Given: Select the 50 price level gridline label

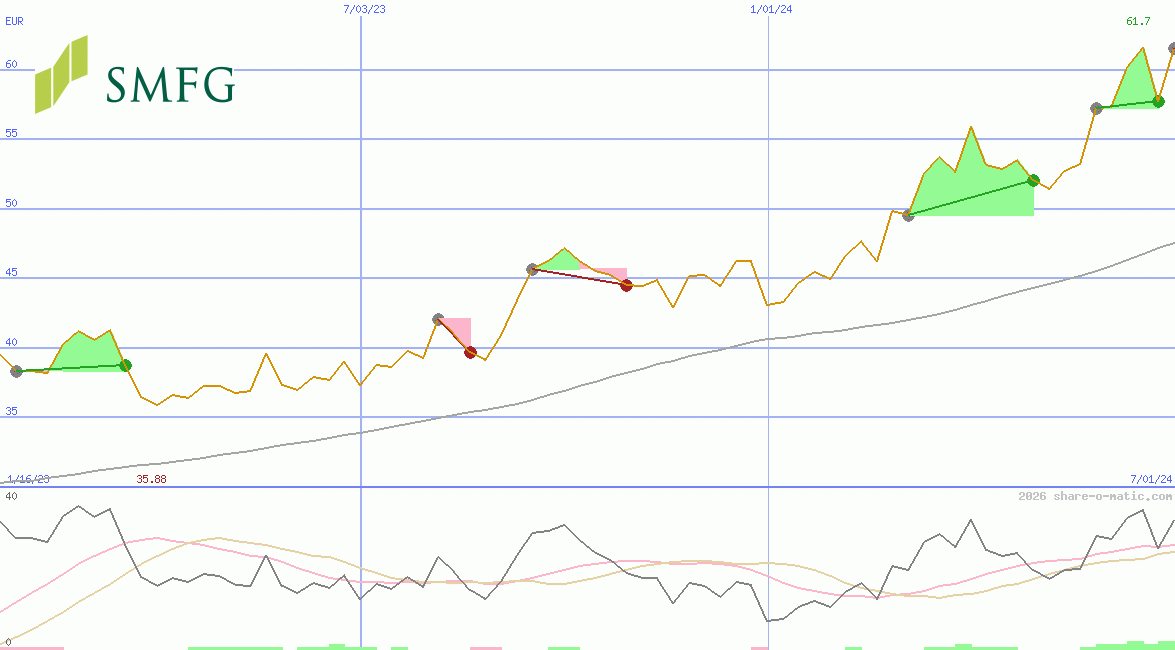Looking at the screenshot, I should pyautogui.click(x=9, y=203).
